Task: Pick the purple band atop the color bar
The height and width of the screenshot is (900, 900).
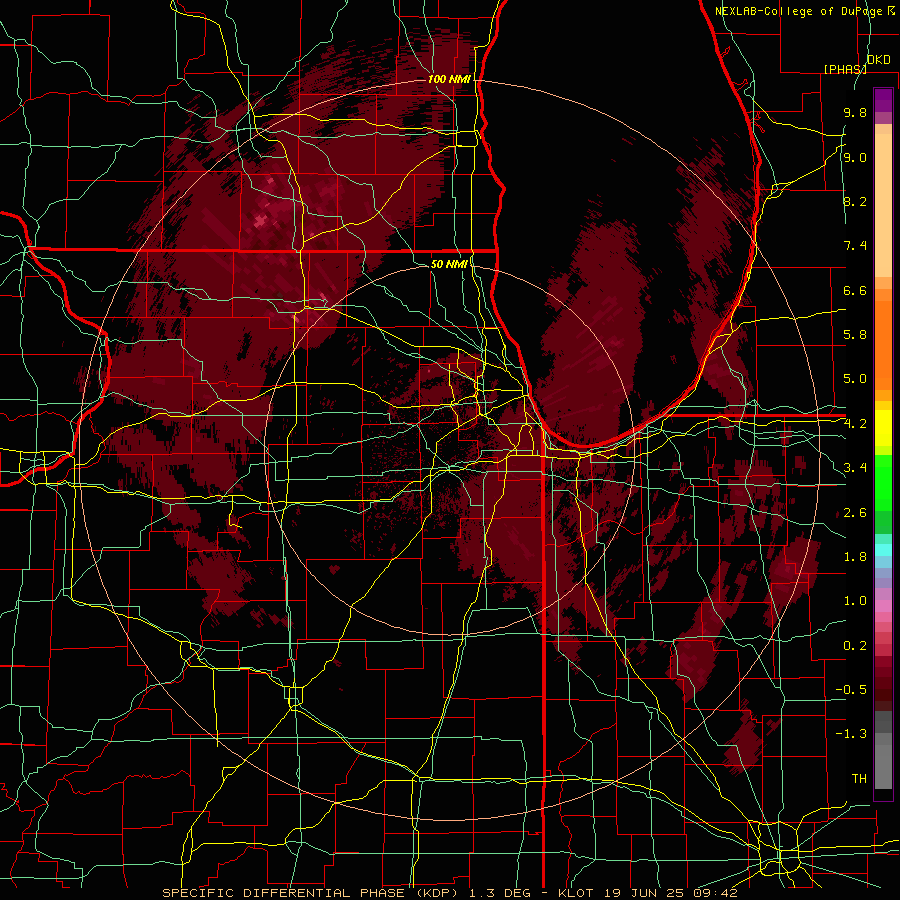Action: (x=883, y=100)
